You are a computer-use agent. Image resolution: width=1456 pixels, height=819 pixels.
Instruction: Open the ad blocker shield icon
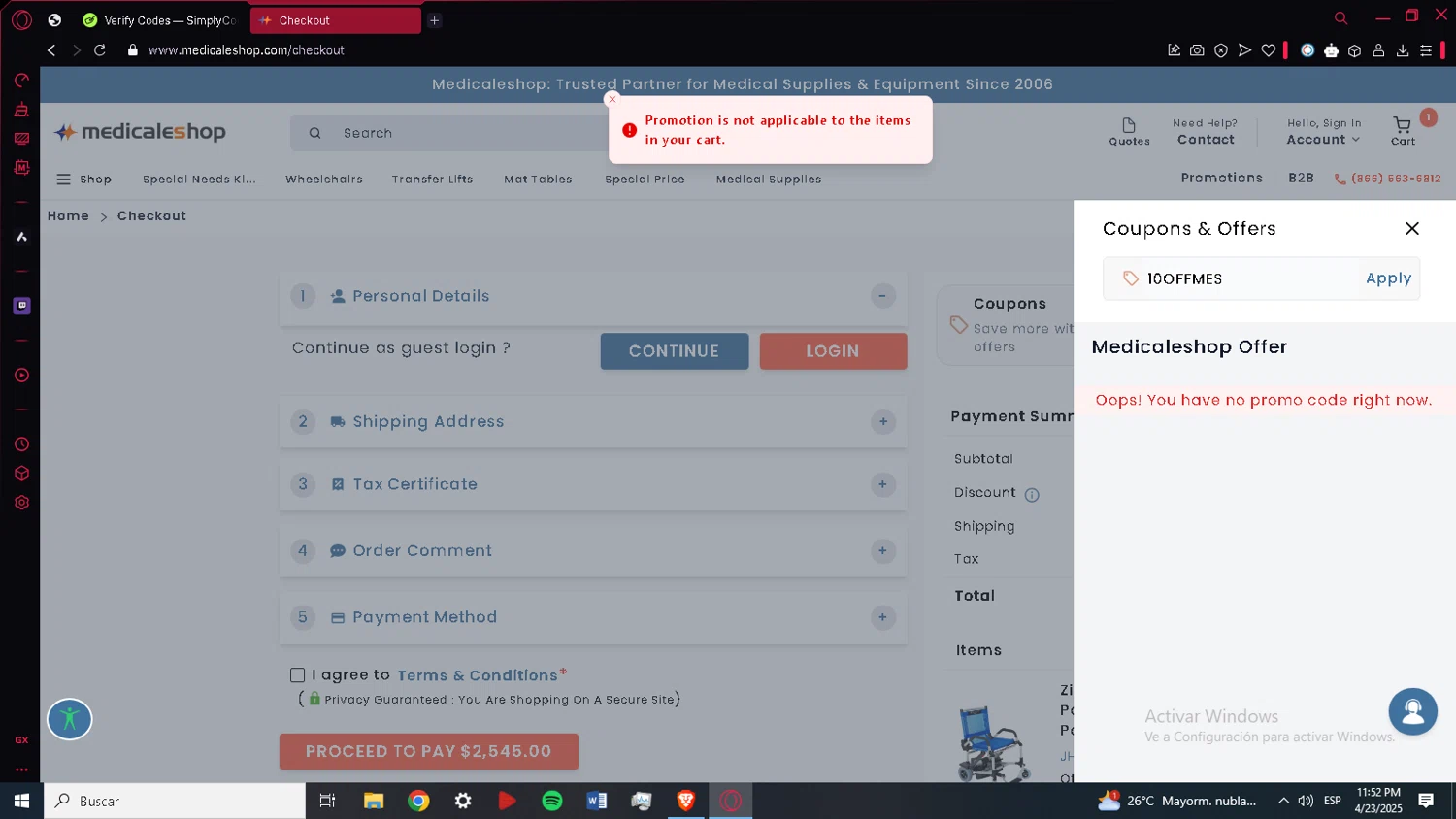click(1221, 50)
